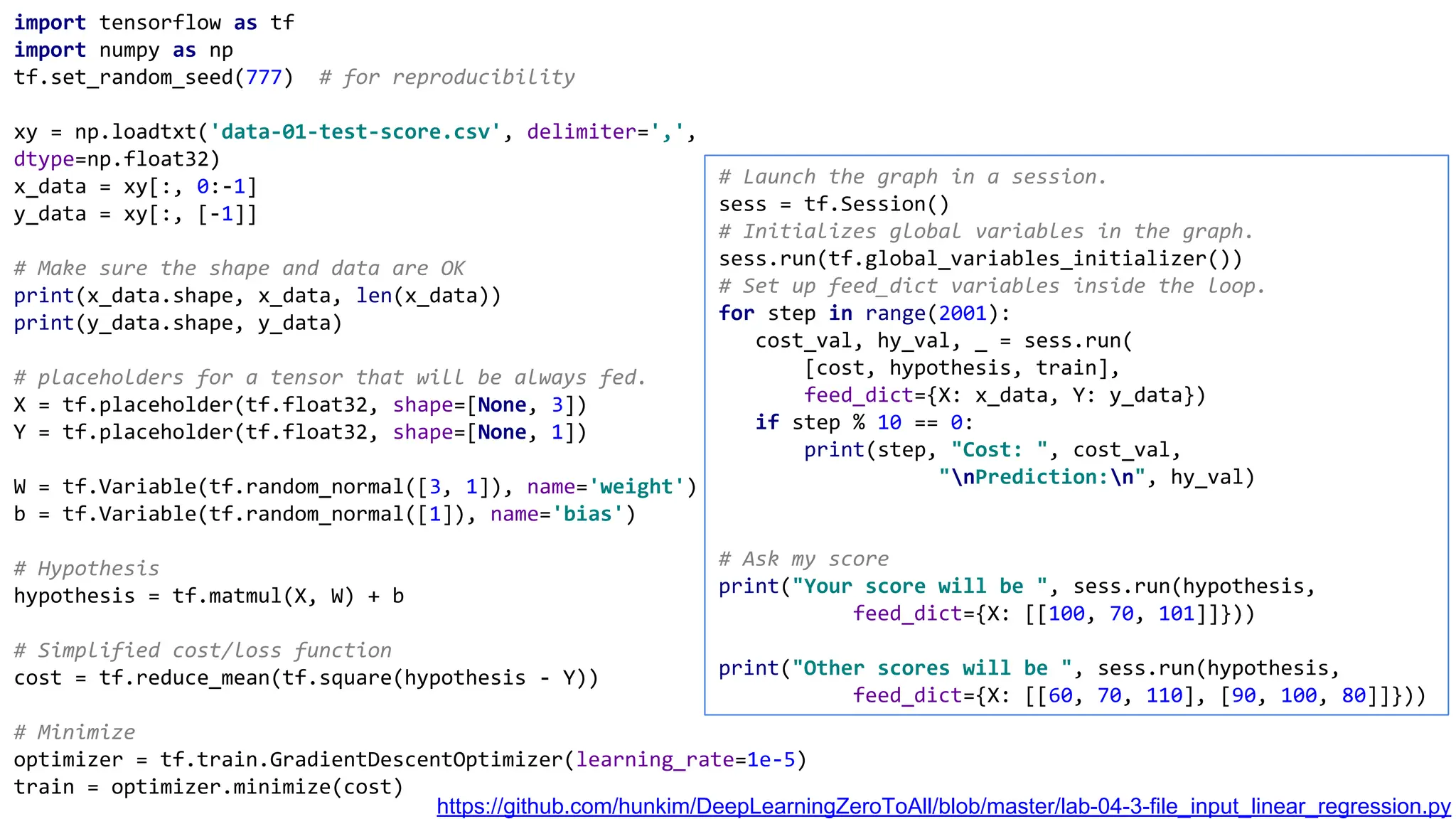Click the 'import tensorflow as tf' line
The image size is (1456, 819).
click(x=154, y=23)
